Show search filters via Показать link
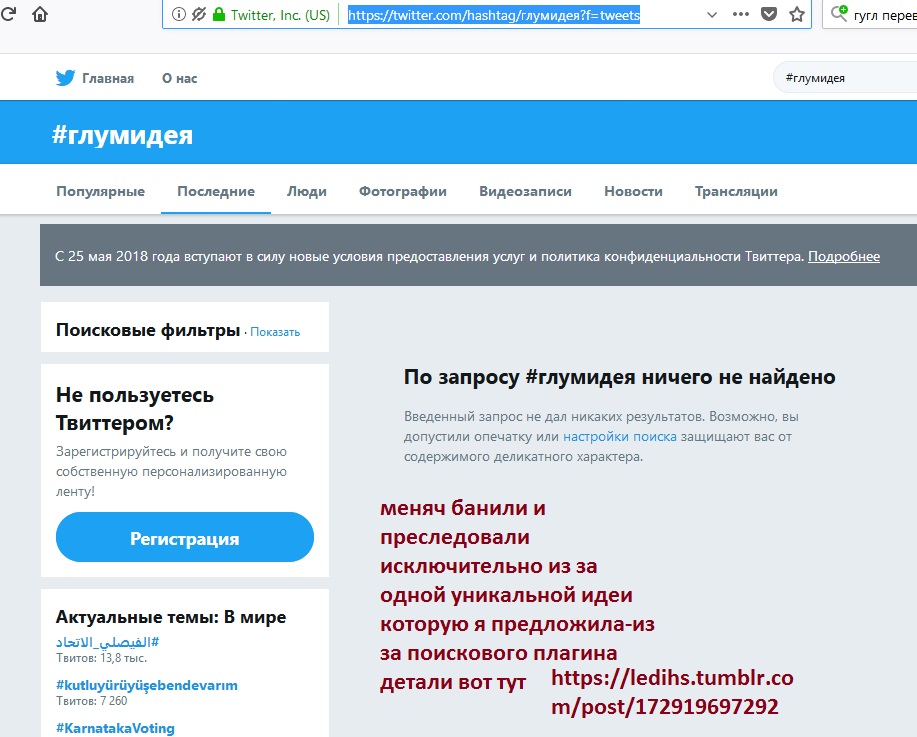The height and width of the screenshot is (737, 917). tap(275, 332)
